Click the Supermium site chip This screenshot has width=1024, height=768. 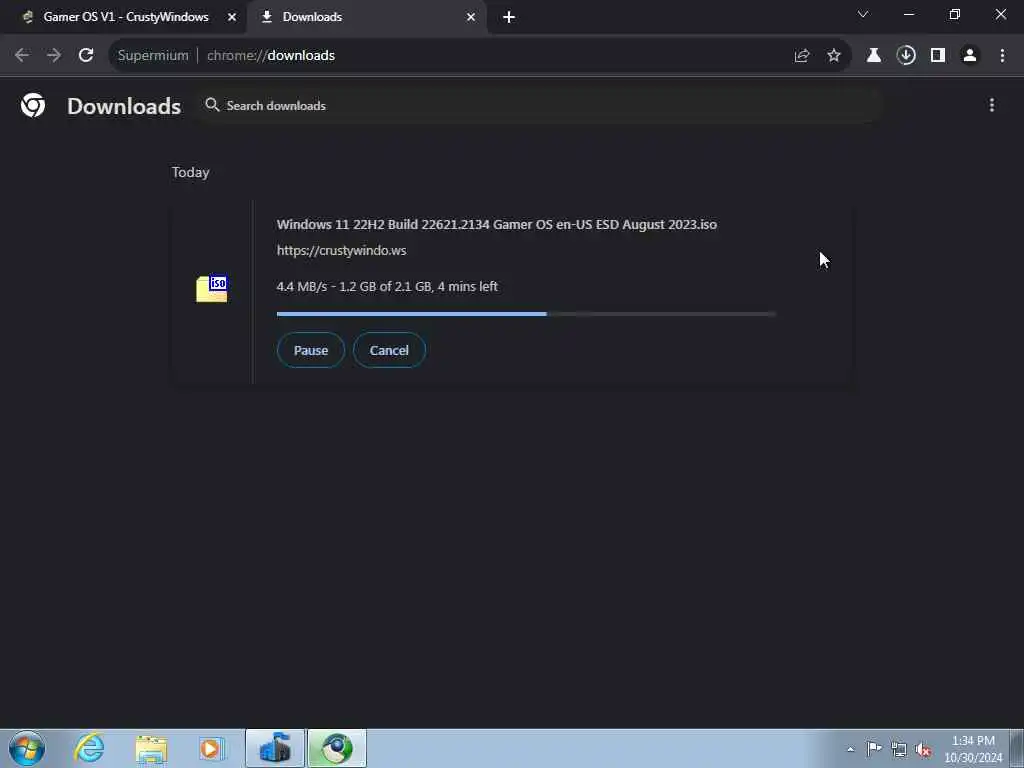click(153, 56)
